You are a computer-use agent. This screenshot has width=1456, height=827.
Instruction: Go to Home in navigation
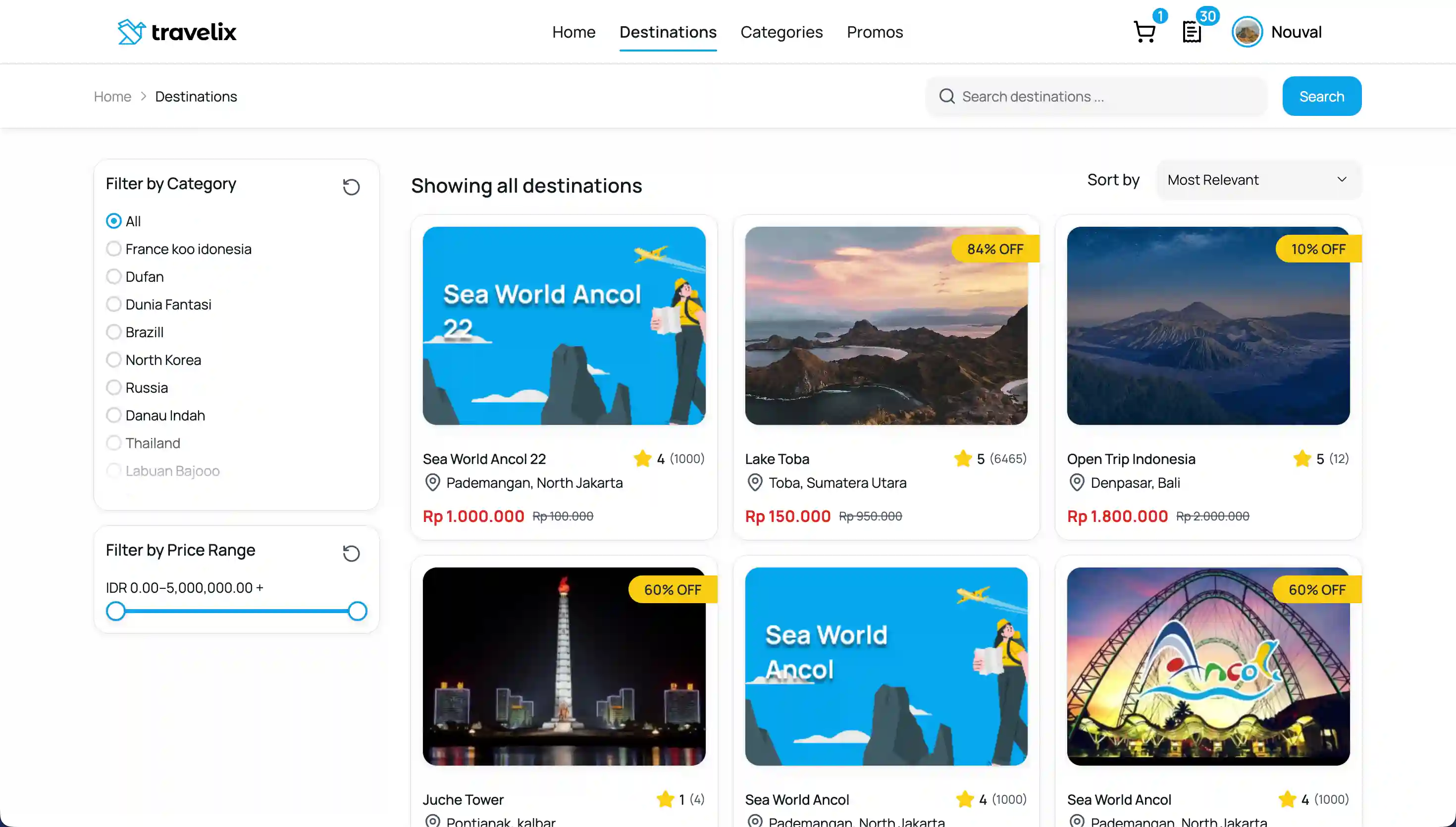pos(573,32)
